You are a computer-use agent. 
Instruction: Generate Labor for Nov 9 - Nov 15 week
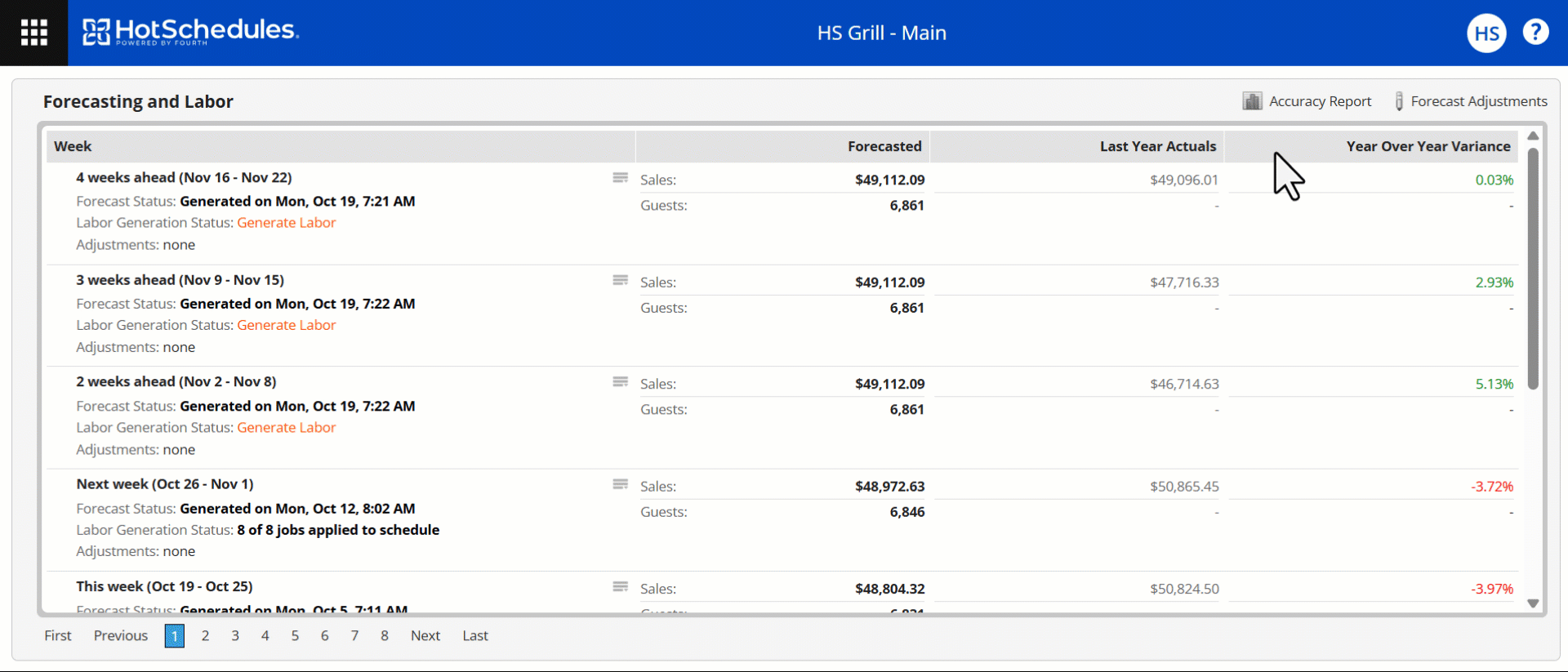coord(287,325)
